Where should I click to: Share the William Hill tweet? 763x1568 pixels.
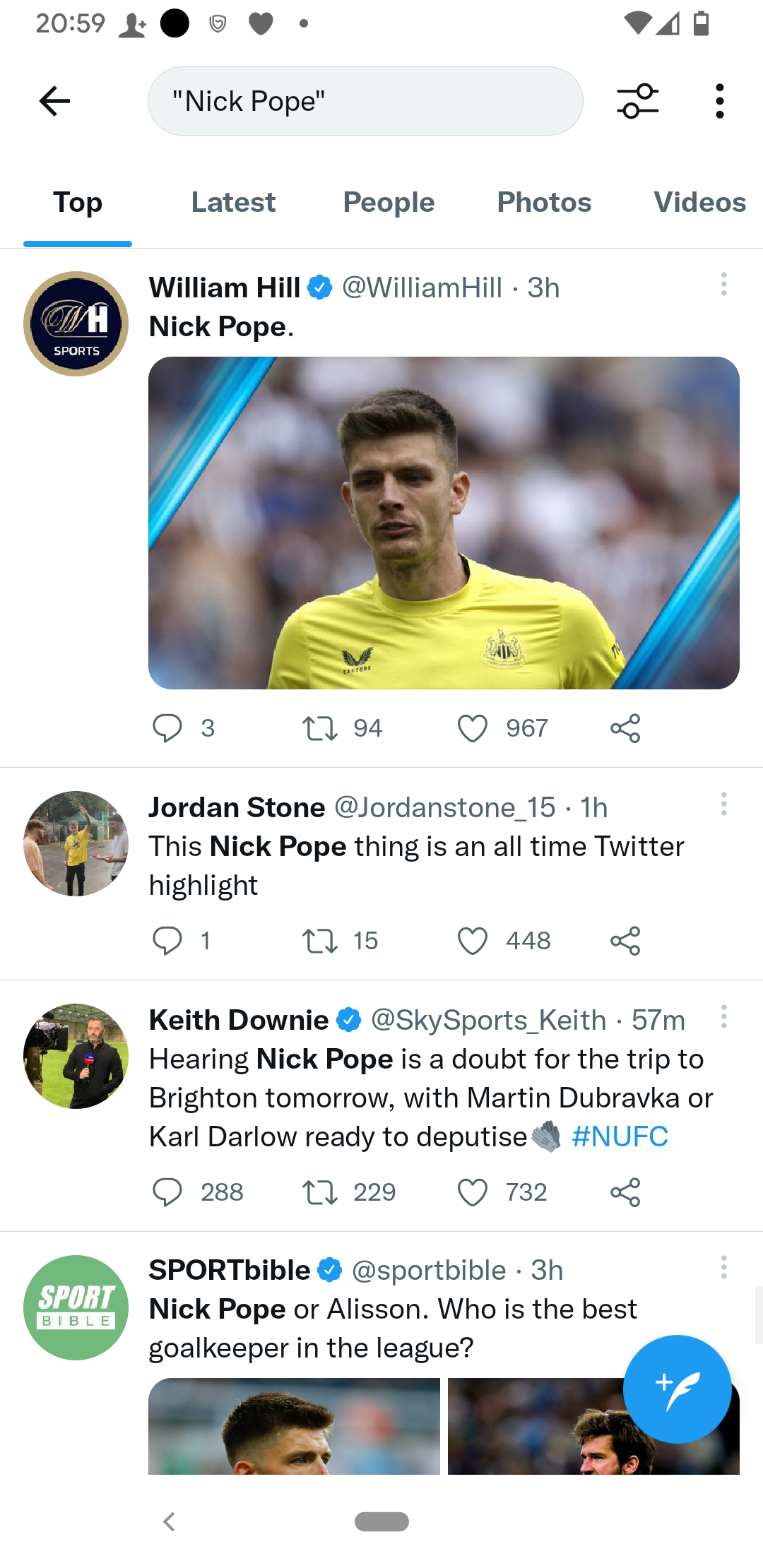pos(625,728)
